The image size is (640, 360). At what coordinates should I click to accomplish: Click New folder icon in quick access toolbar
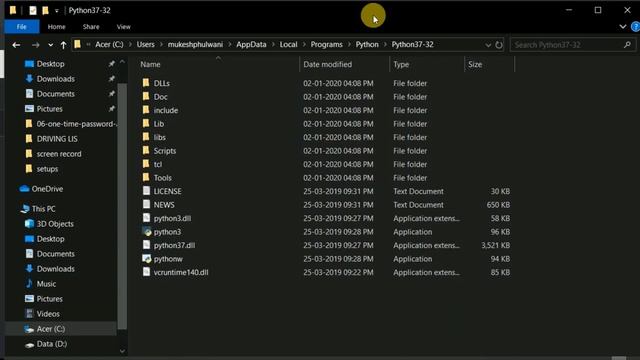point(45,10)
